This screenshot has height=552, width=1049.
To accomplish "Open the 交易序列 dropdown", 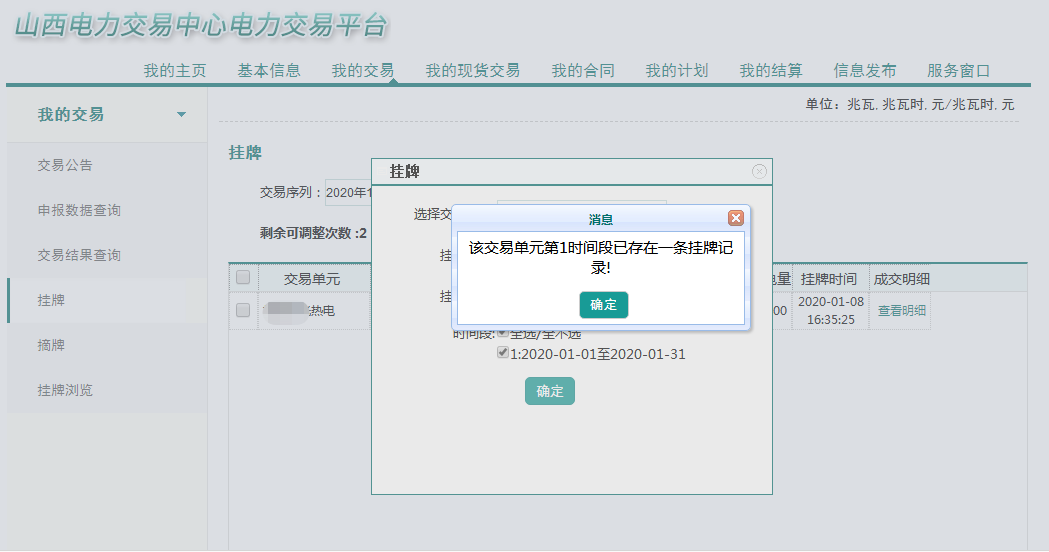I will pos(348,192).
